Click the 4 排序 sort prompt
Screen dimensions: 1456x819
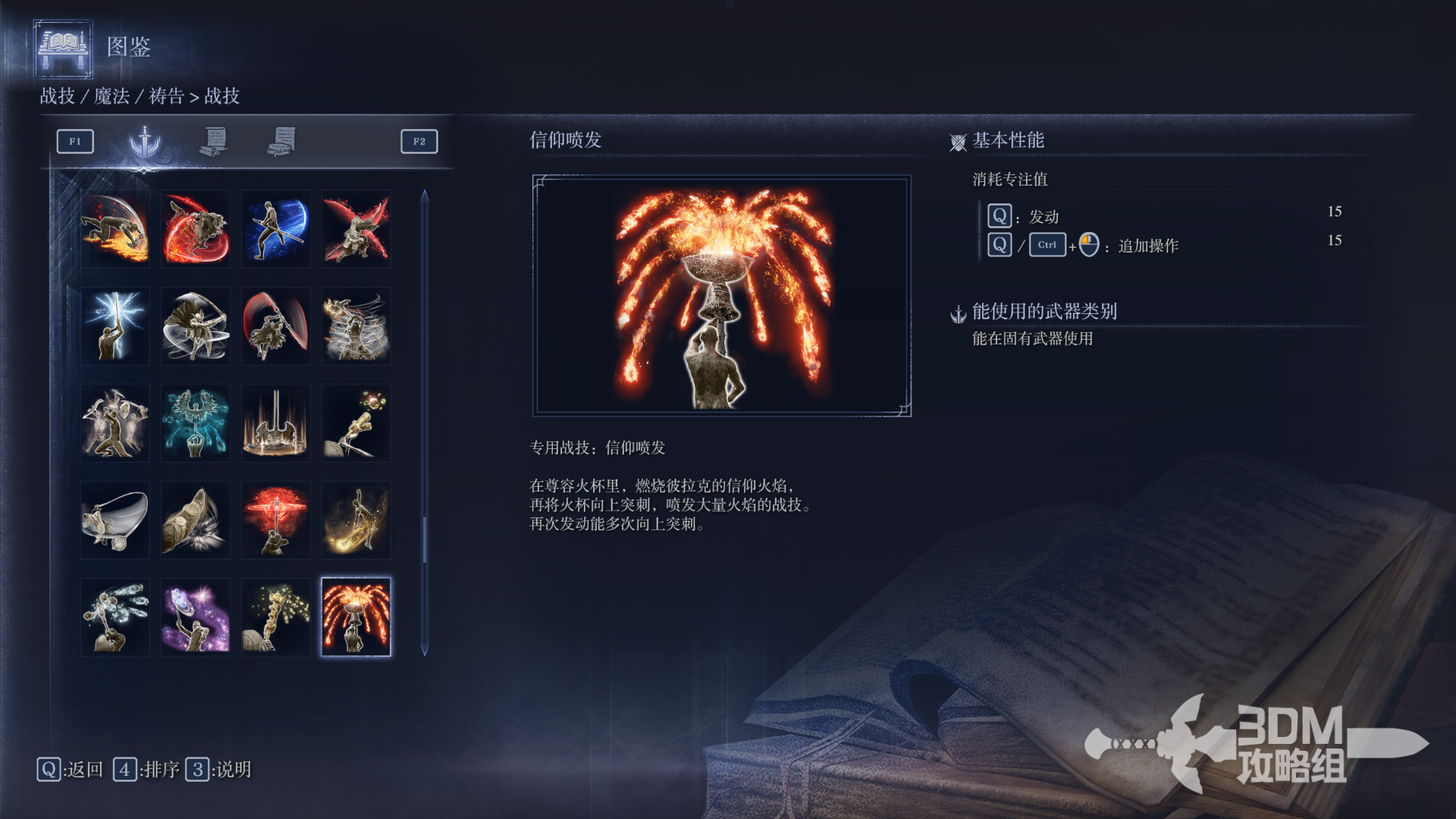146,770
